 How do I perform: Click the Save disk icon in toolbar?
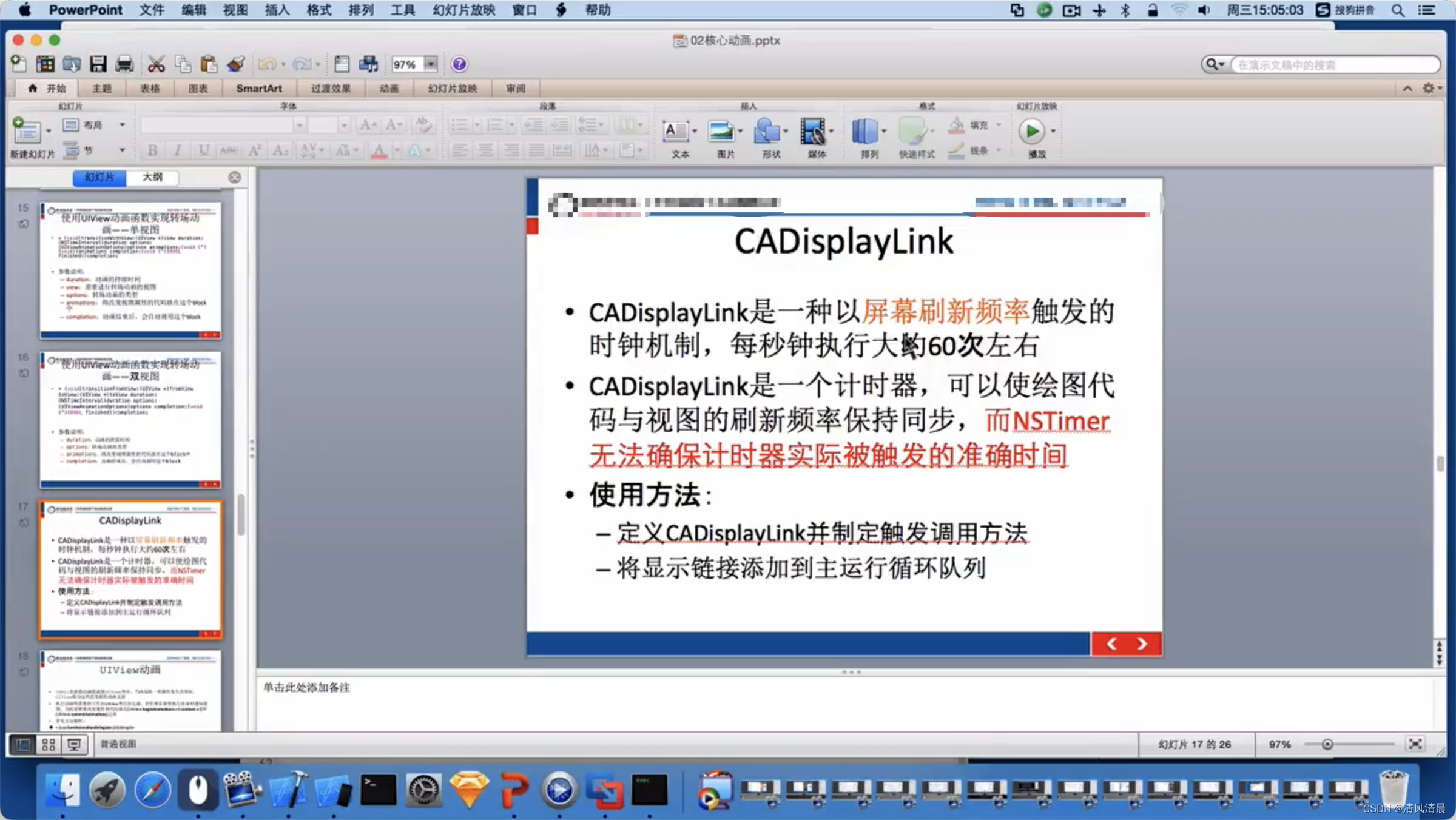tap(98, 64)
